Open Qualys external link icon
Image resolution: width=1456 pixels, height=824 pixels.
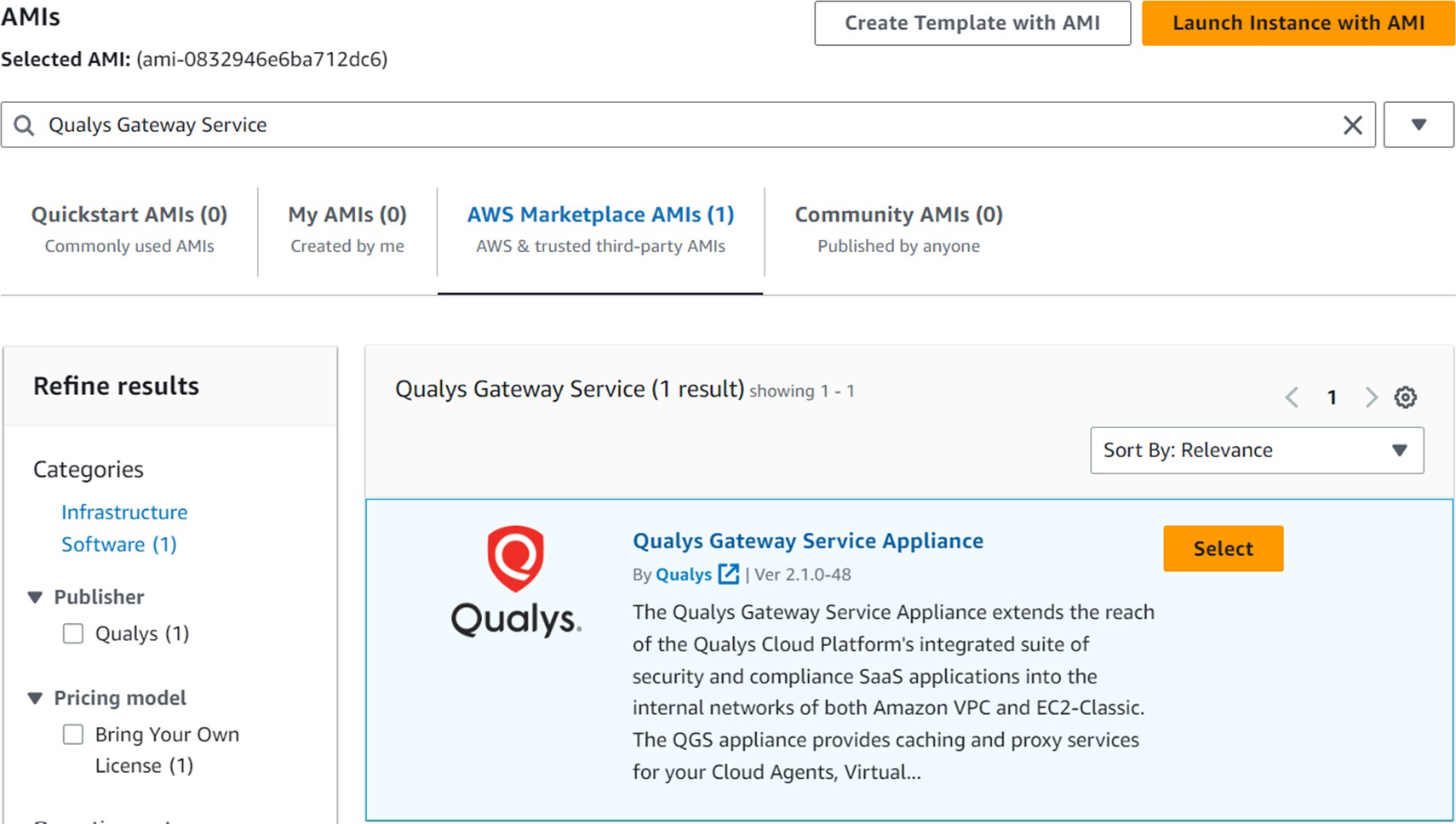tap(728, 574)
